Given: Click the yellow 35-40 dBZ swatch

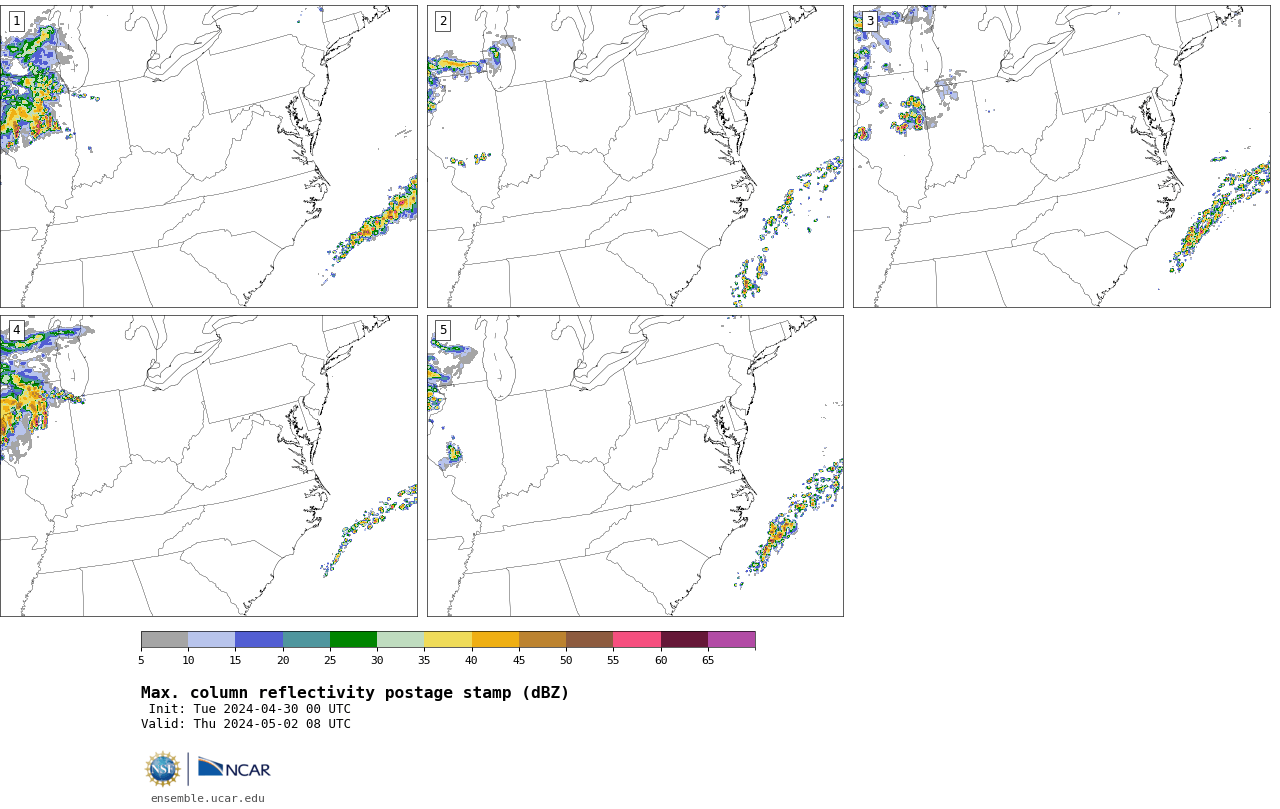Looking at the screenshot, I should coord(448,640).
